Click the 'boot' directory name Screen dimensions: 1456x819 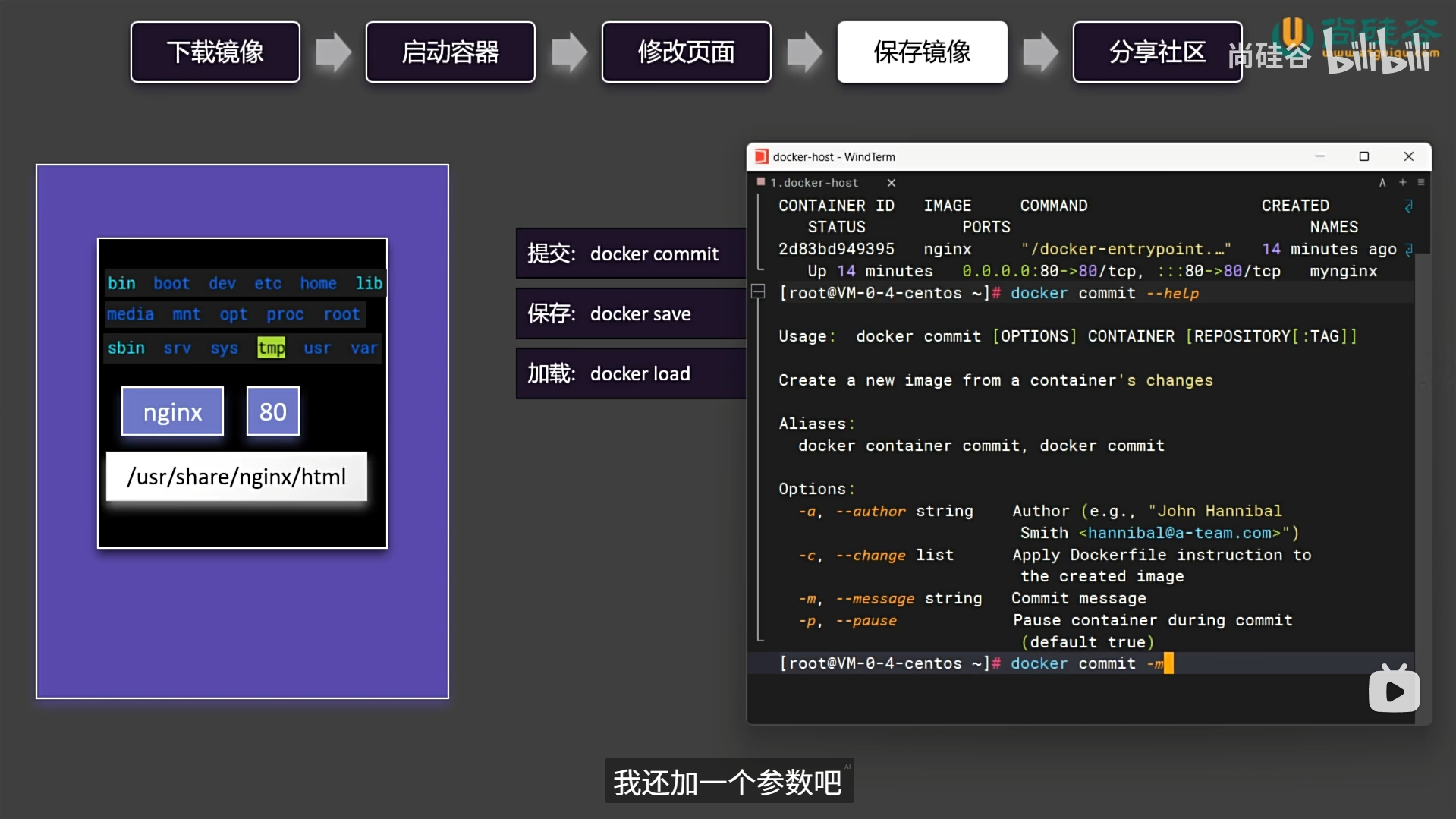click(x=171, y=283)
